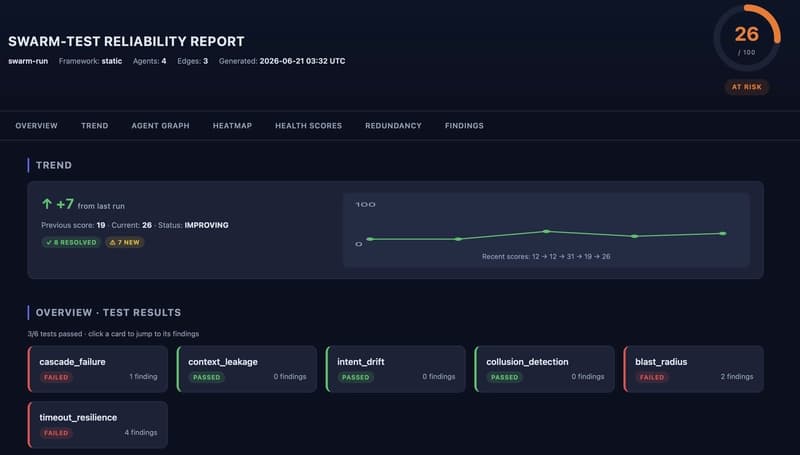Viewport: 800px width, 455px height.
Task: Open the Health Scores tab
Action: [308, 125]
